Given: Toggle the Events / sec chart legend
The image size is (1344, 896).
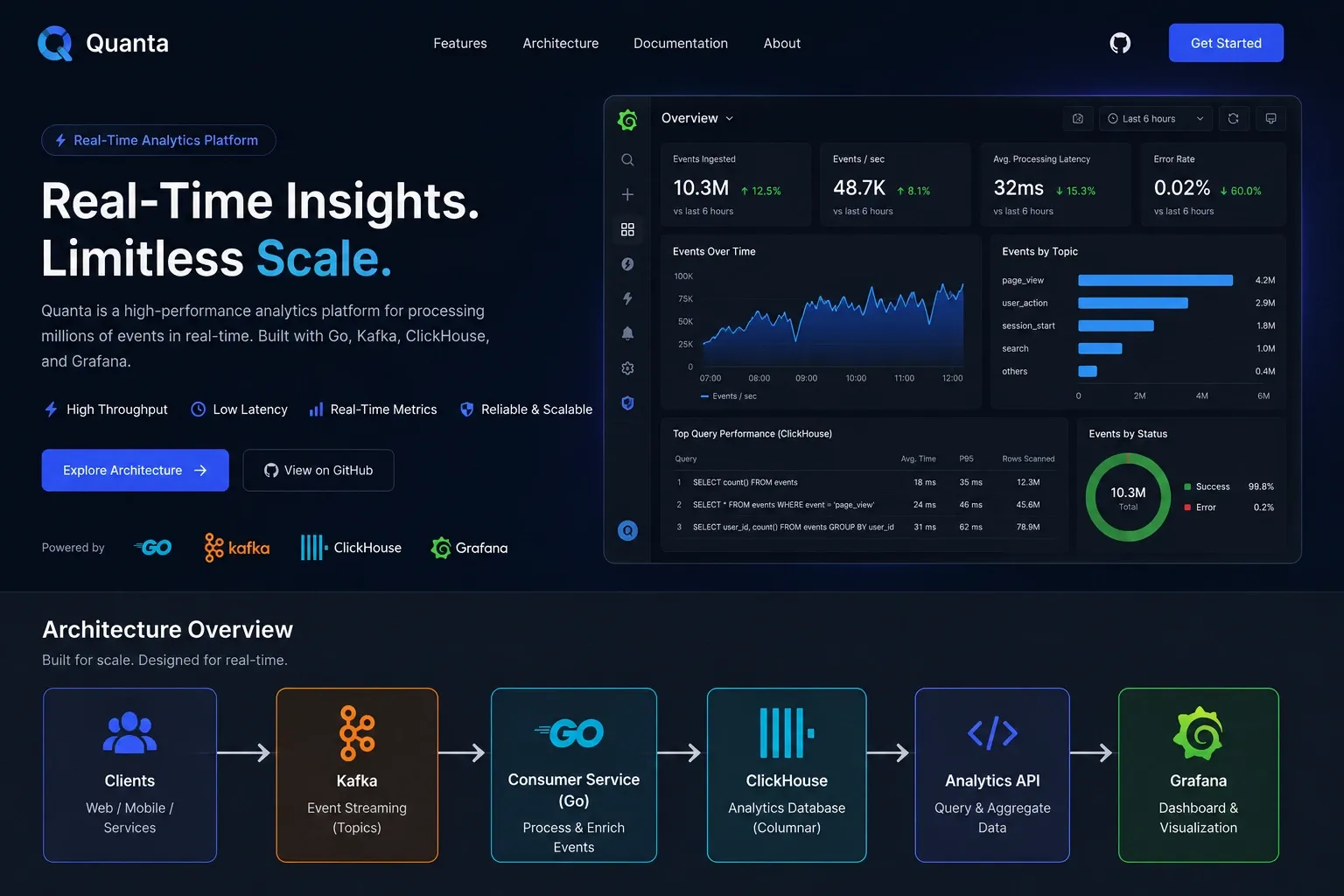Looking at the screenshot, I should point(729,396).
